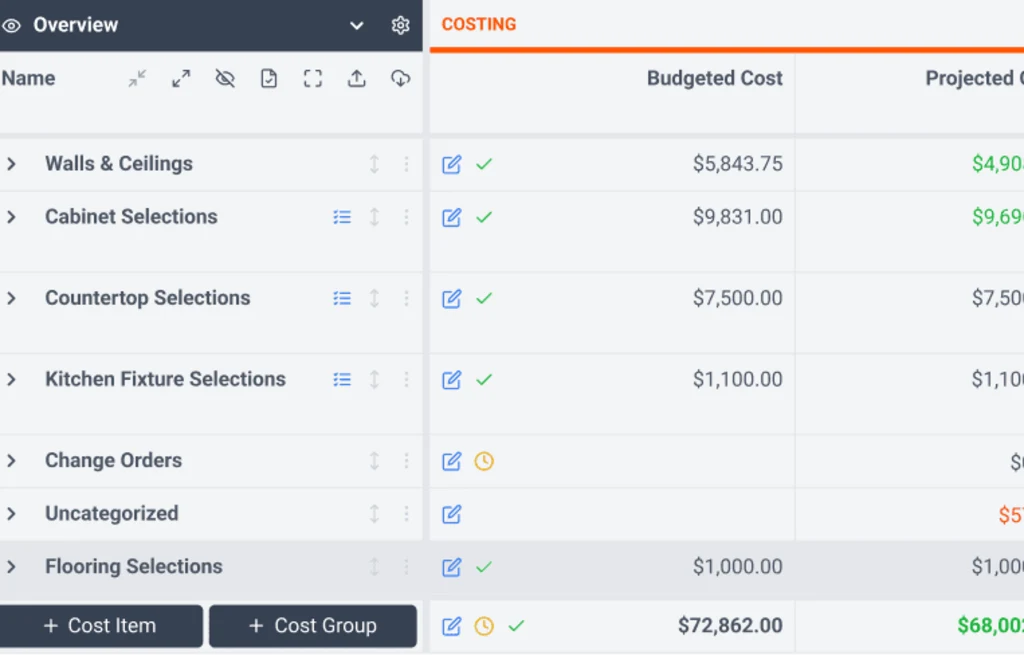This screenshot has height=655, width=1024.
Task: Click the Change Orders reorder handle
Action: tap(374, 461)
